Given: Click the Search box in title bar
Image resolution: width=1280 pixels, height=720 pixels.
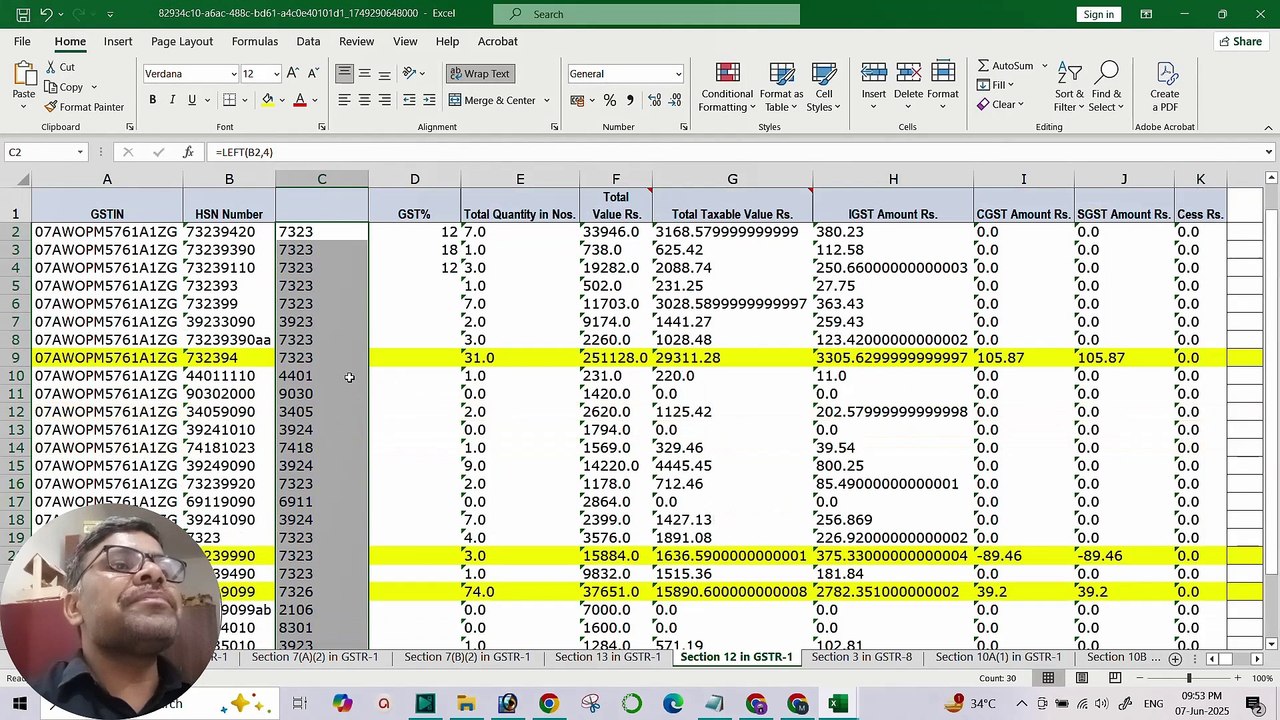Looking at the screenshot, I should 646,14.
